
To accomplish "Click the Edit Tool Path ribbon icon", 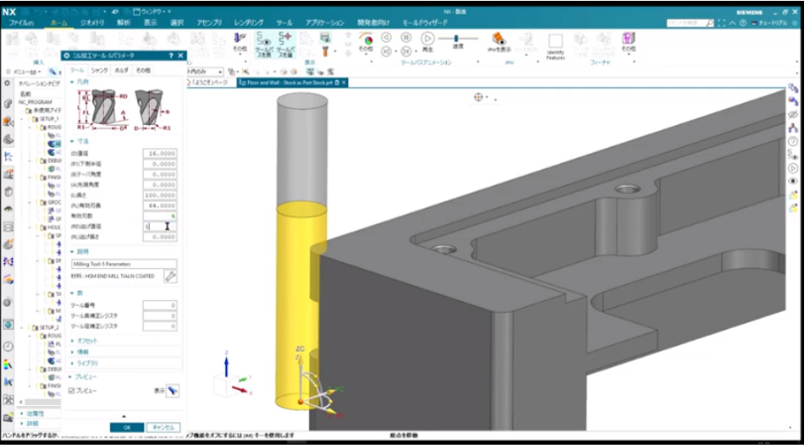I will pyautogui.click(x=283, y=42).
